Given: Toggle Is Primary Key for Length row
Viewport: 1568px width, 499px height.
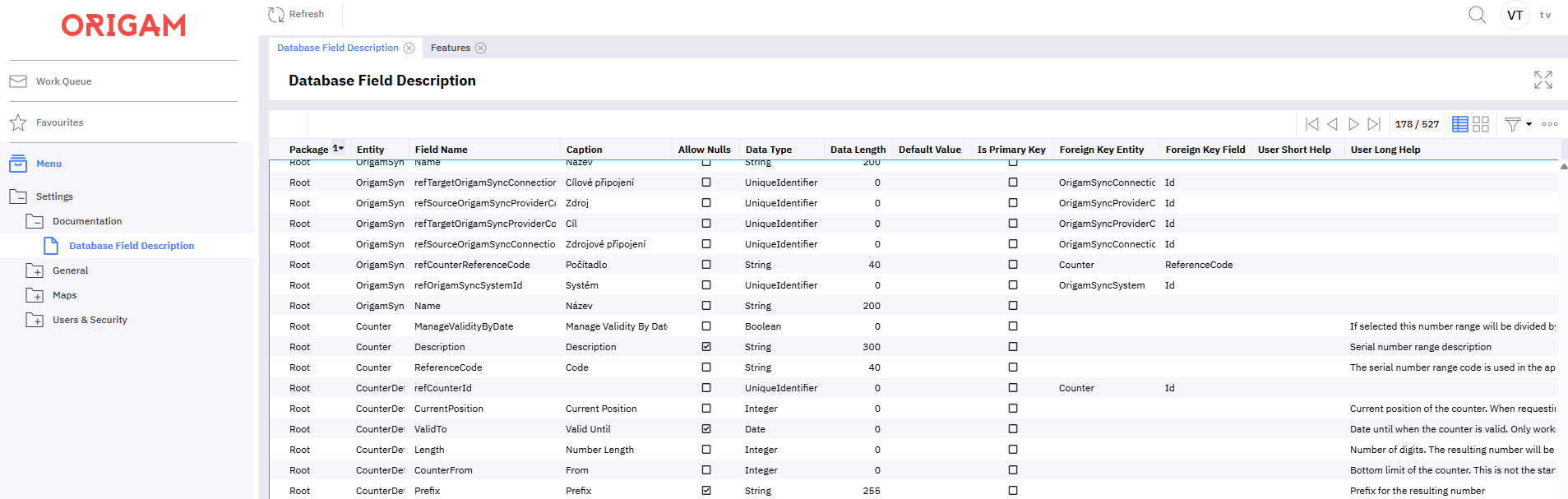Looking at the screenshot, I should pyautogui.click(x=1013, y=450).
